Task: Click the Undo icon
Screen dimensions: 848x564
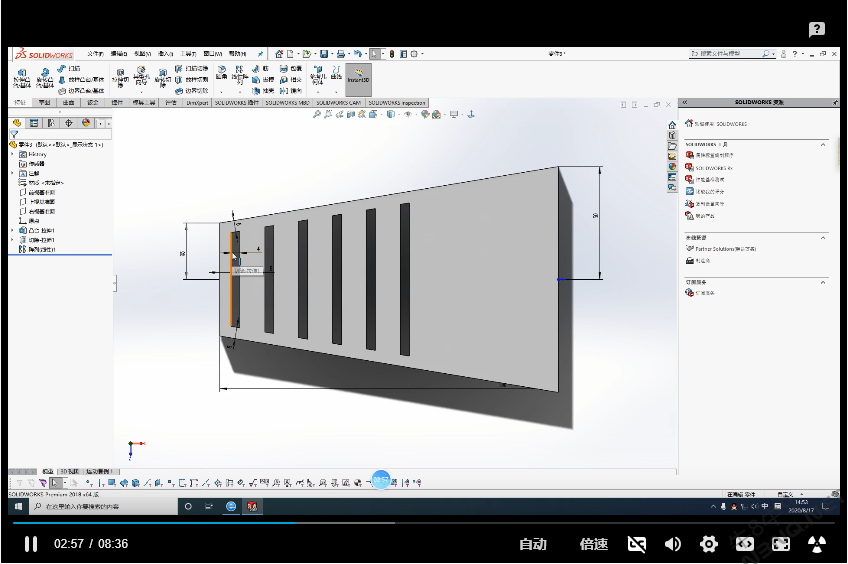Action: [x=357, y=54]
